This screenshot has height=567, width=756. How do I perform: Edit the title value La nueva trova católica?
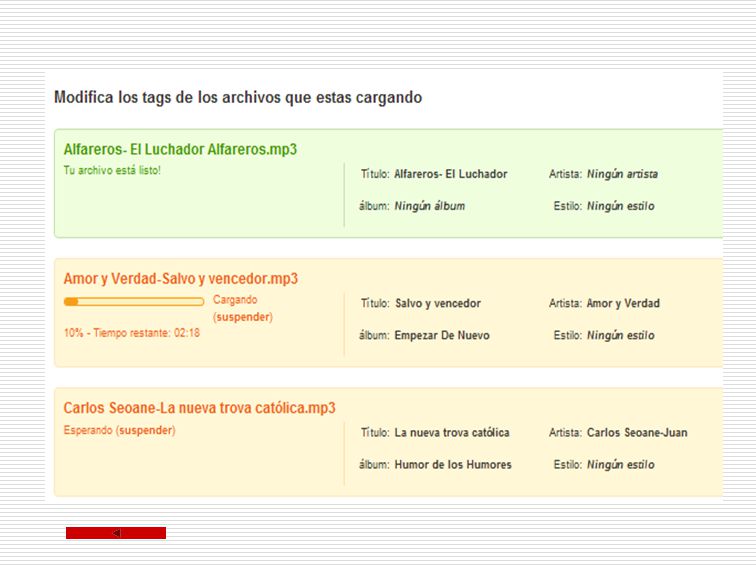(x=452, y=432)
